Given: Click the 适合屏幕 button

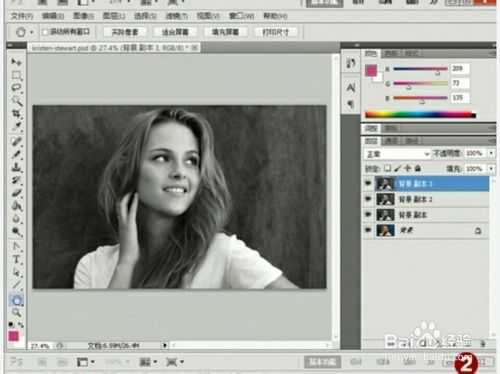Looking at the screenshot, I should (x=175, y=32).
